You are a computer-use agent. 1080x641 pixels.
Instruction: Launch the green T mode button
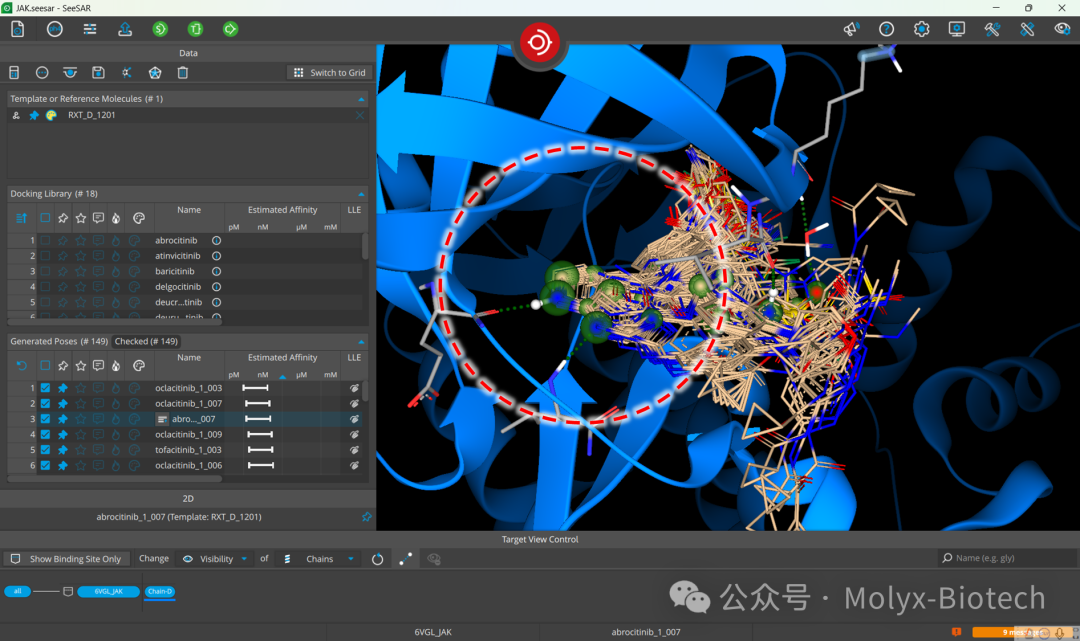pos(196,29)
